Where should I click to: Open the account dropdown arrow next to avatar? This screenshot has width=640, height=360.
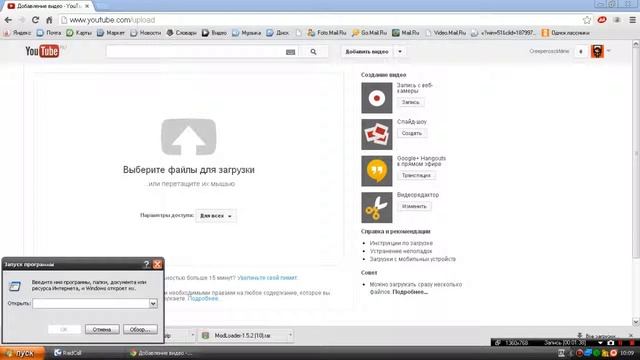(x=609, y=51)
